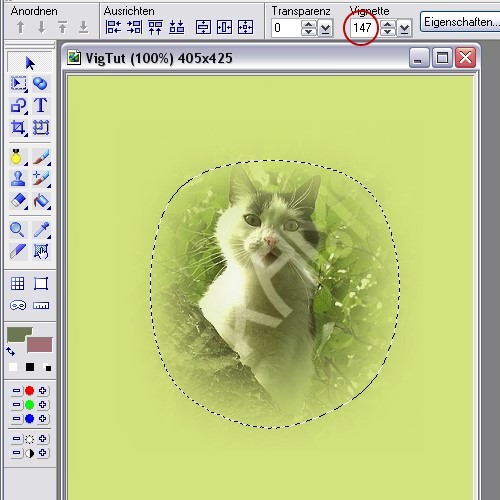Choose the Crop tool

click(x=18, y=128)
